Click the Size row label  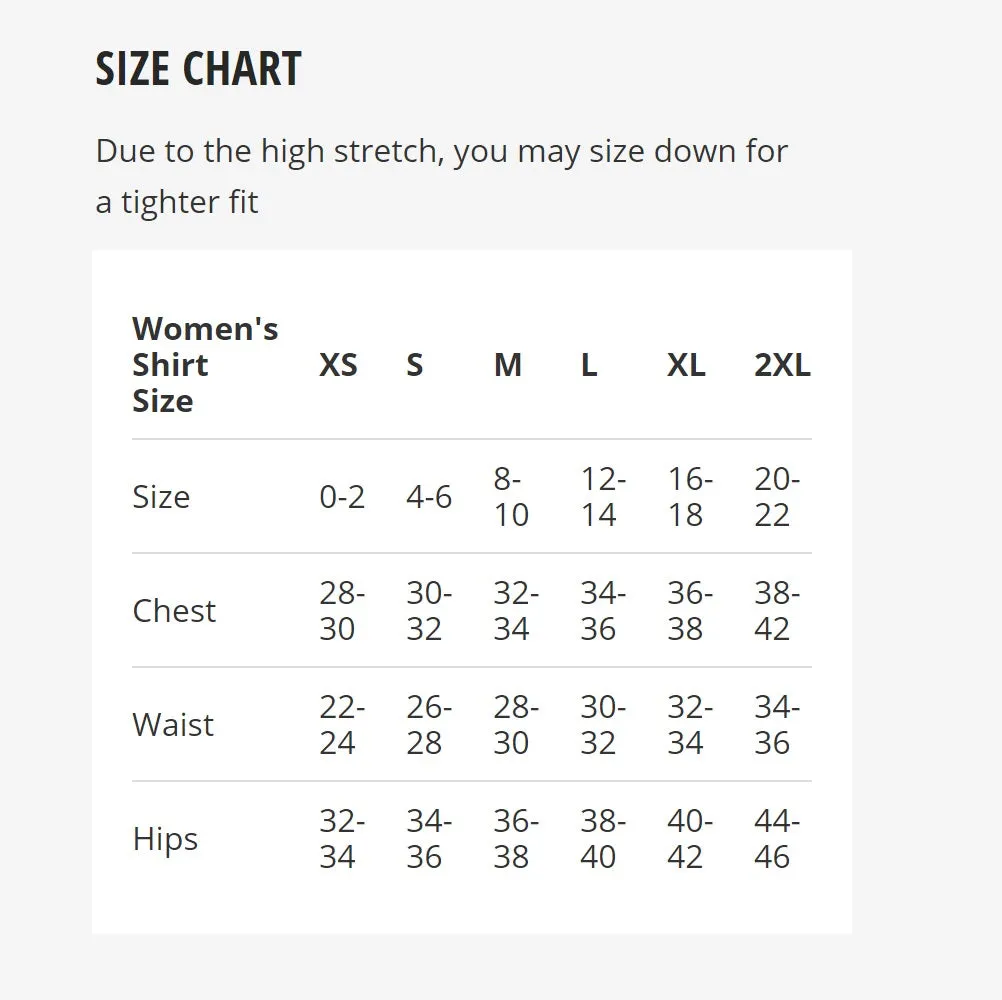tap(161, 497)
